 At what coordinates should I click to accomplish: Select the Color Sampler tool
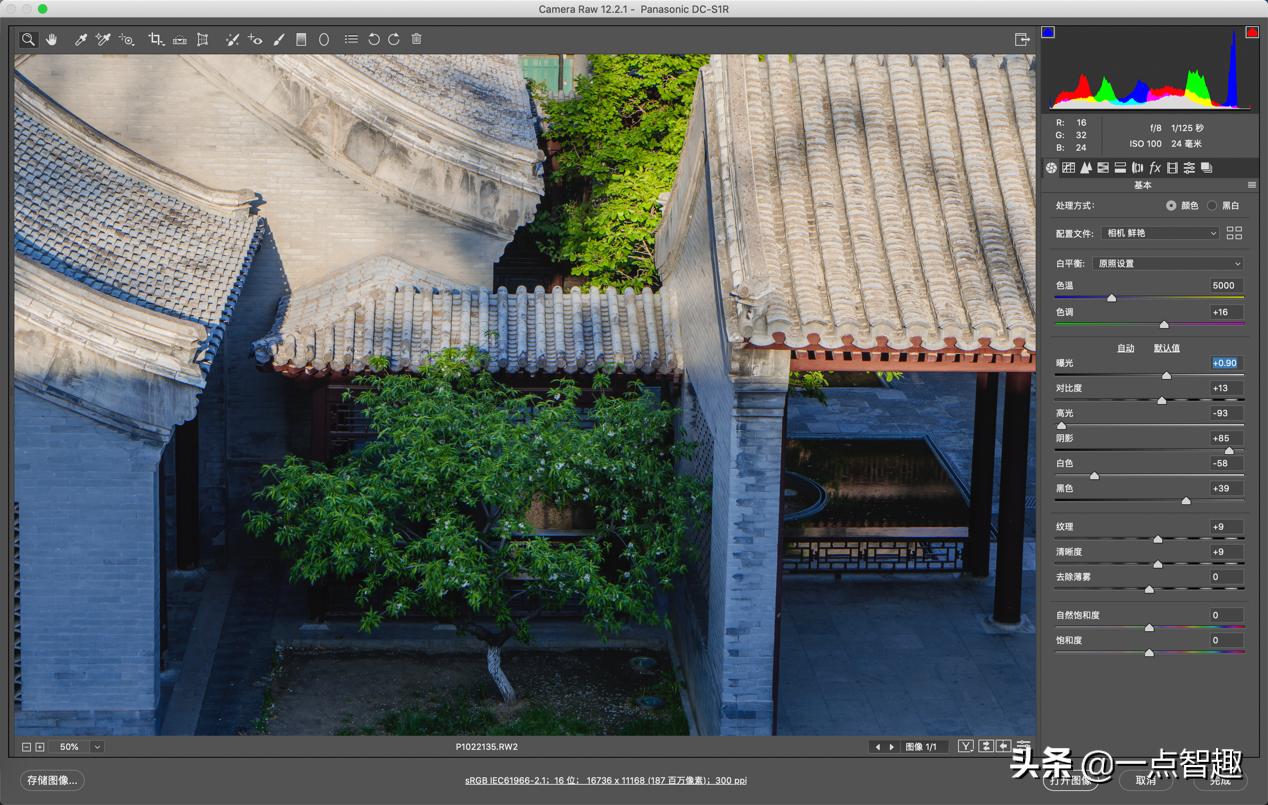click(103, 39)
